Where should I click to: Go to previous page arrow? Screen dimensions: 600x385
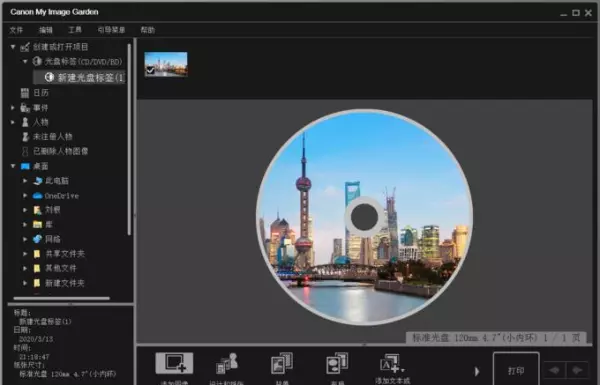554,370
